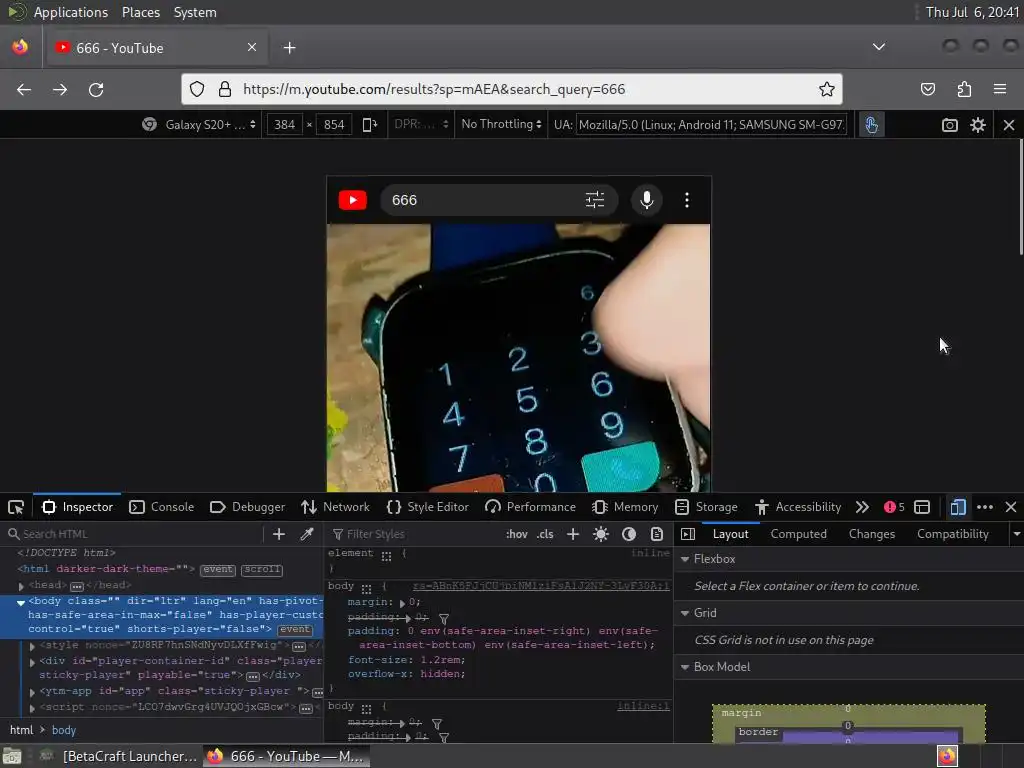Screen dimensions: 1024x768
Task: Bookmark this page with the star
Action: coord(827,89)
